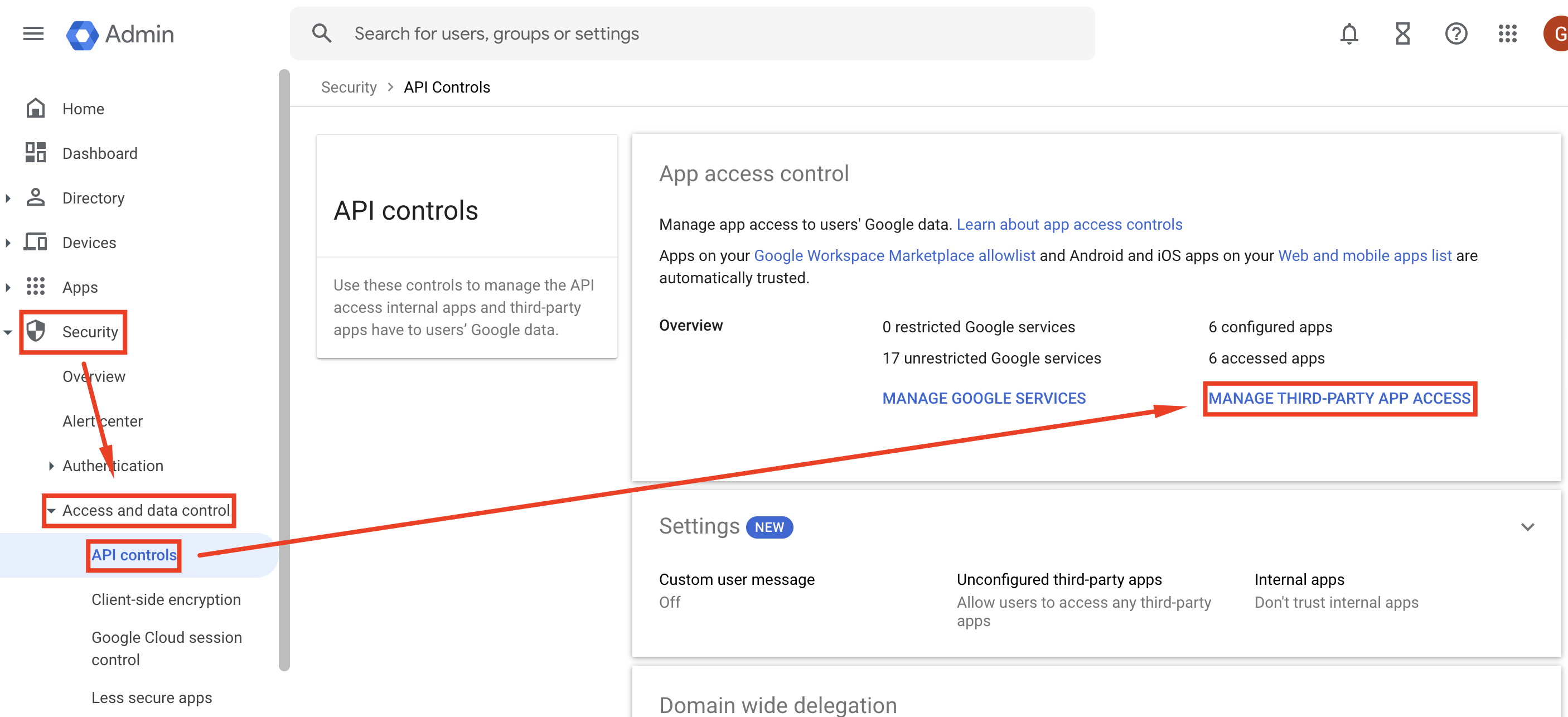This screenshot has height=717, width=1568.
Task: Collapse Access and data control section
Action: 52,511
